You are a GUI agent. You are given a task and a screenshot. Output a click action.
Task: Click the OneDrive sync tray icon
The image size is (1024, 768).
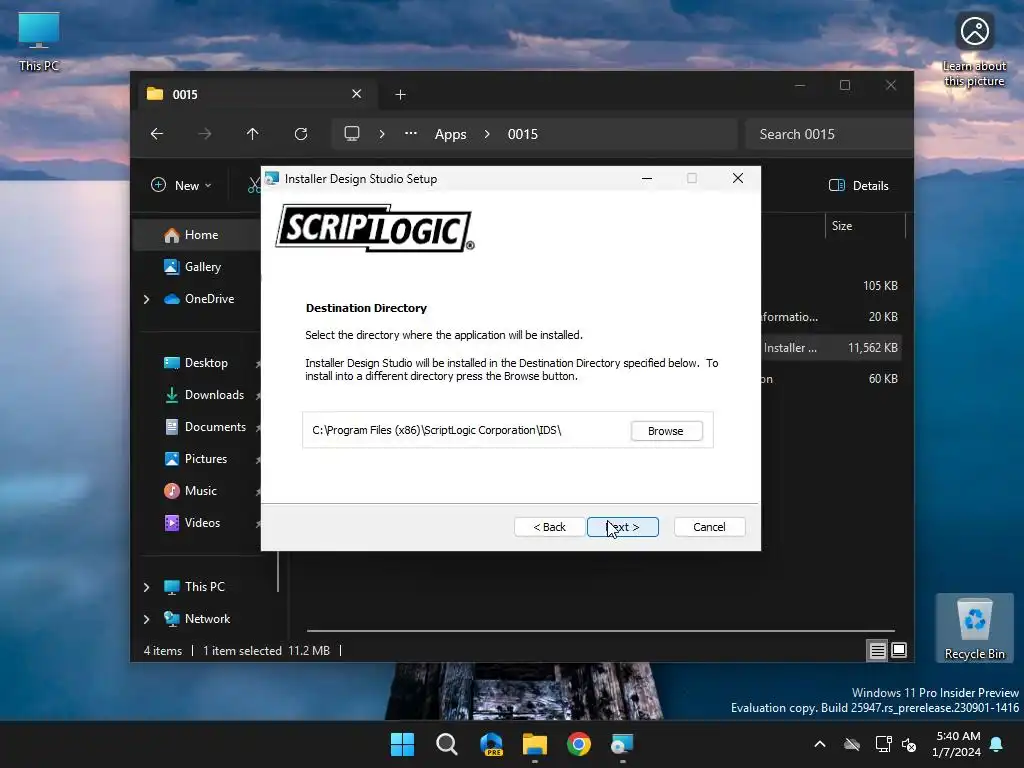coord(852,744)
